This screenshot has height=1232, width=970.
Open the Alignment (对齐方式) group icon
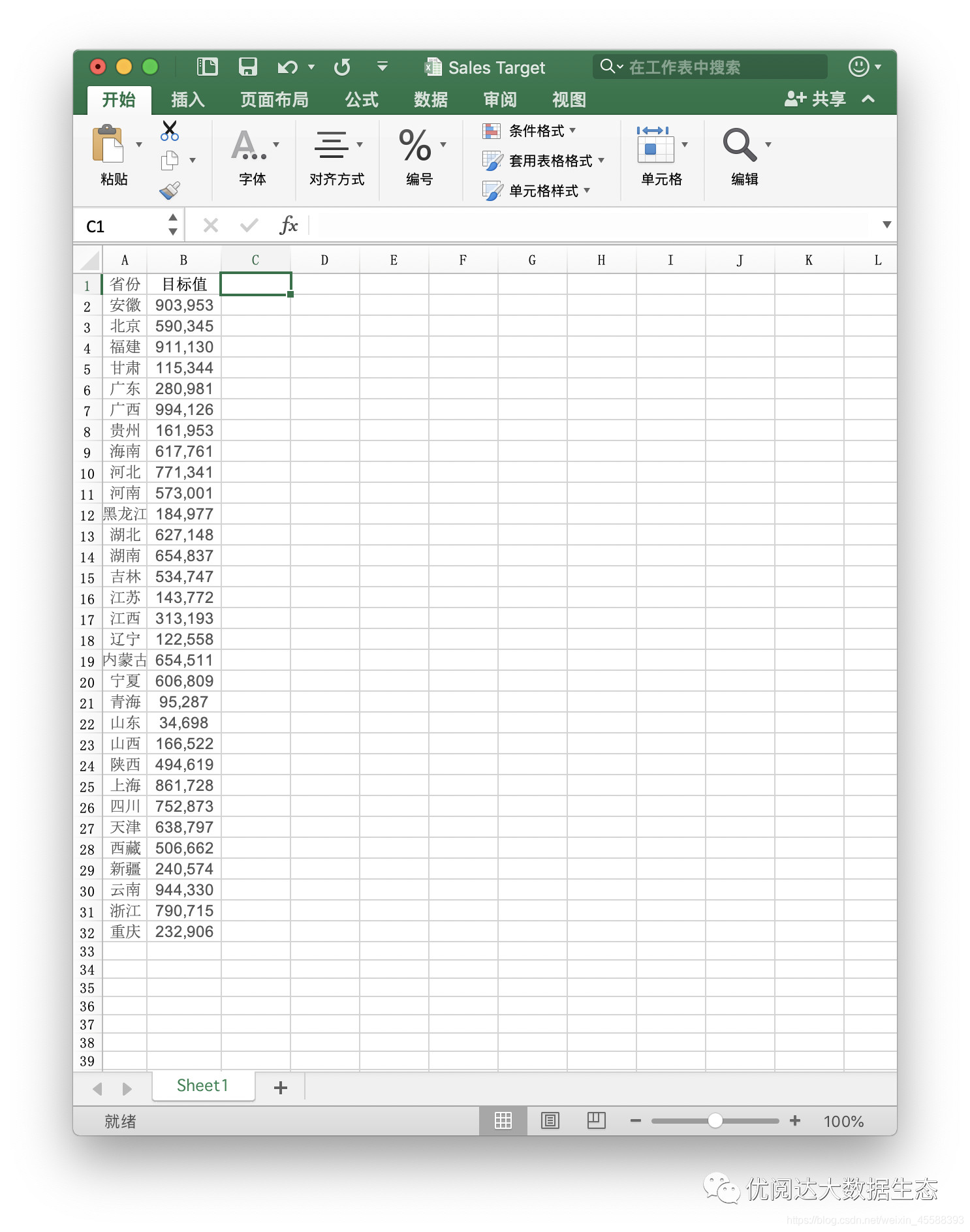pos(332,144)
